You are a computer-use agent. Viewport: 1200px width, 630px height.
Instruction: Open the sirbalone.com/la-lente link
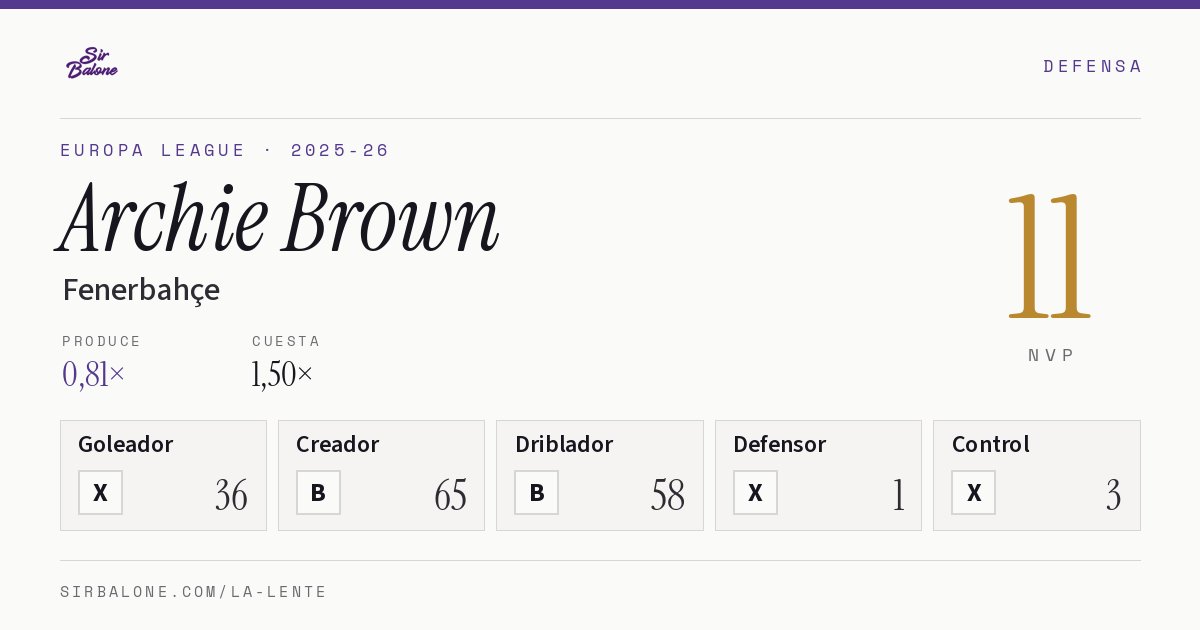click(194, 592)
